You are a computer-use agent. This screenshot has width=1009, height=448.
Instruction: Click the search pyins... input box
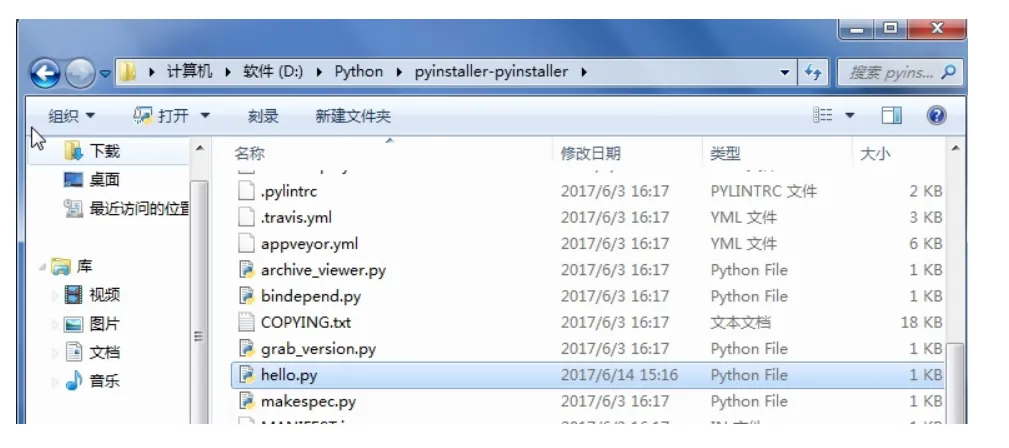[x=900, y=73]
